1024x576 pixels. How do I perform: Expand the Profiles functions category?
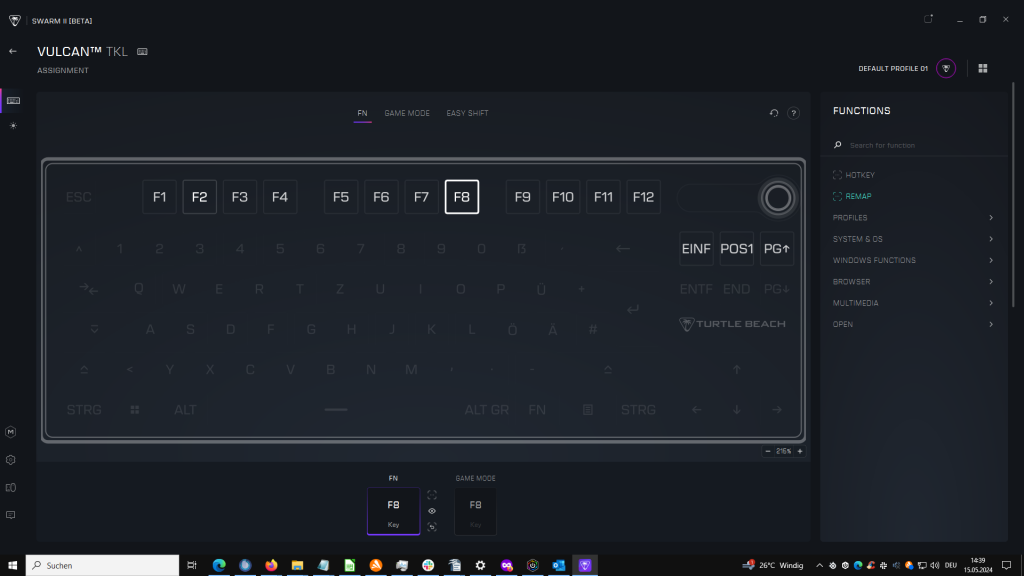click(913, 217)
